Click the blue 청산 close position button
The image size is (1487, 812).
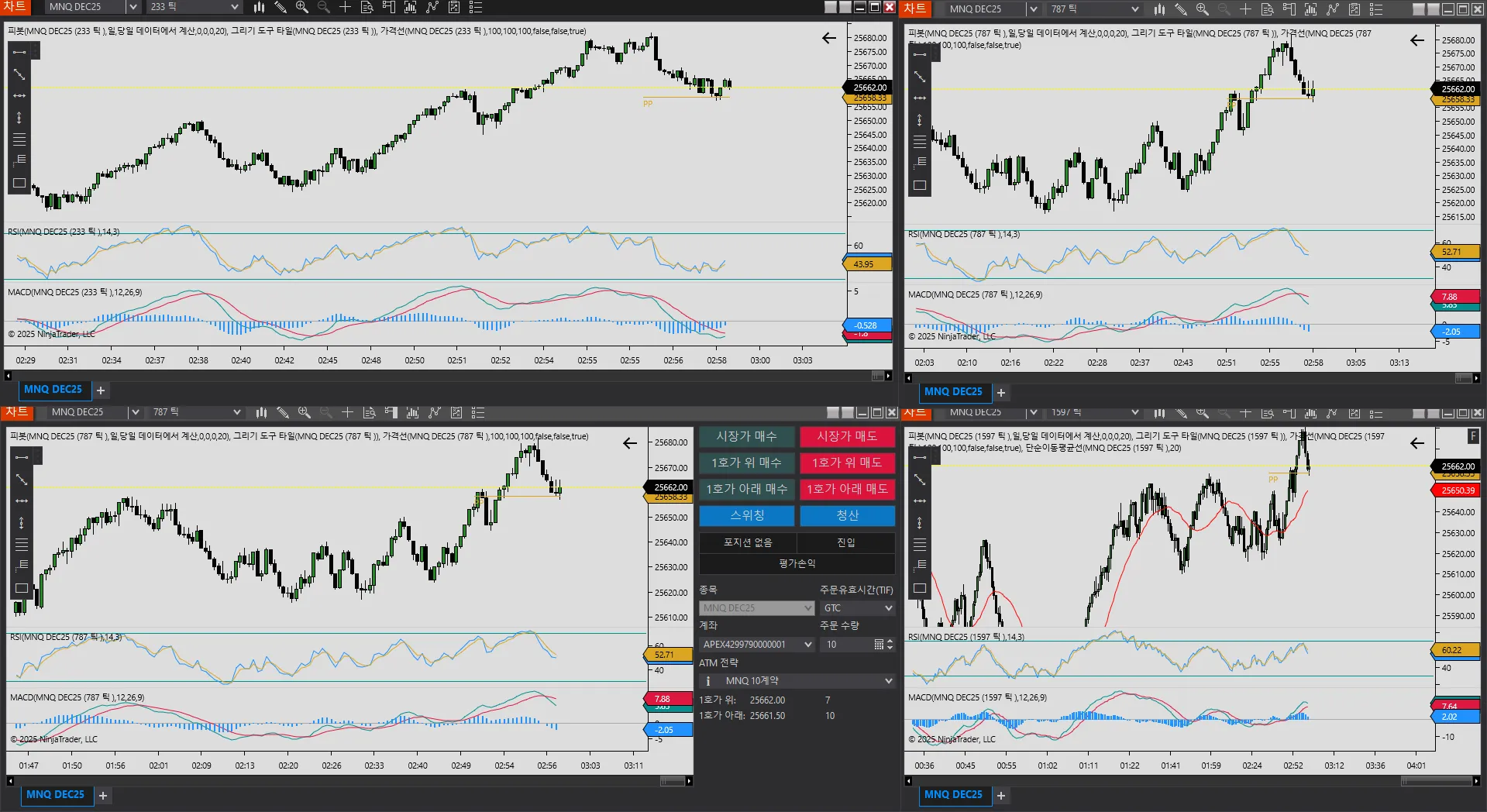click(x=847, y=515)
